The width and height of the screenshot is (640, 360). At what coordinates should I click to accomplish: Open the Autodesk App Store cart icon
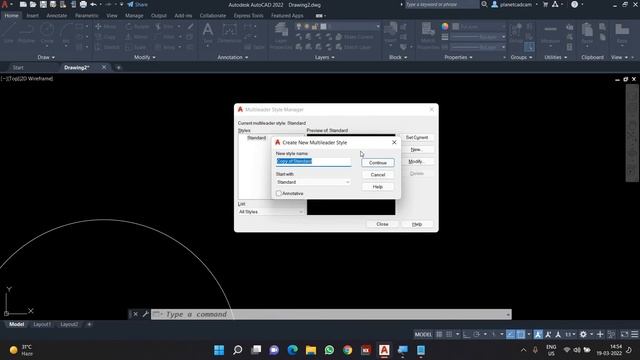(x=545, y=4)
